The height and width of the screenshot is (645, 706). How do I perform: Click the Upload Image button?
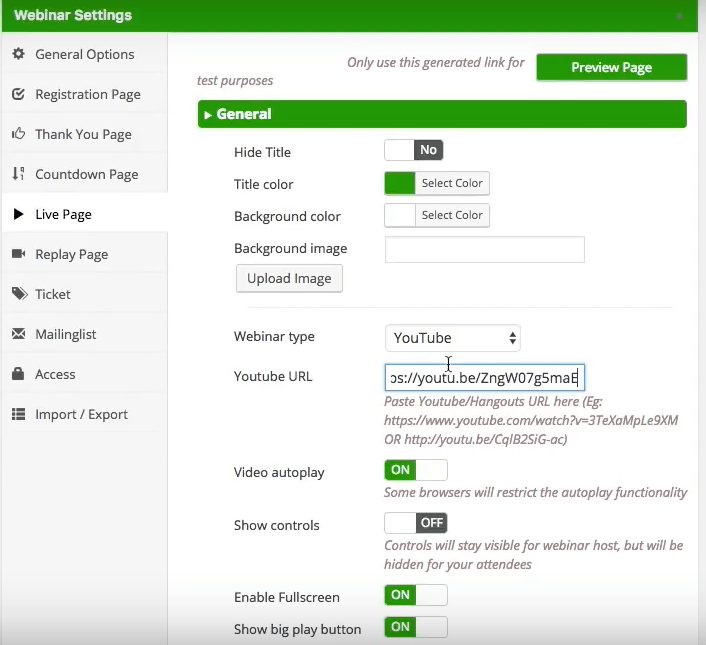pyautogui.click(x=289, y=278)
